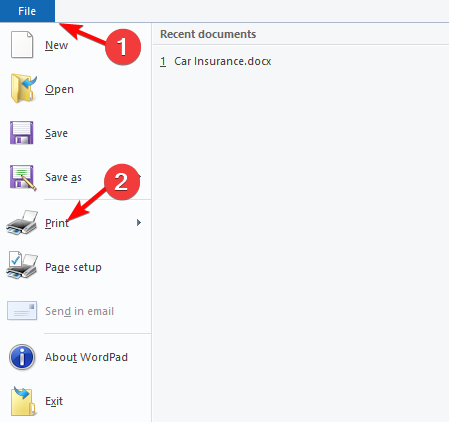This screenshot has height=422, width=449.
Task: Click the About WordPad info icon
Action: pyautogui.click(x=22, y=357)
